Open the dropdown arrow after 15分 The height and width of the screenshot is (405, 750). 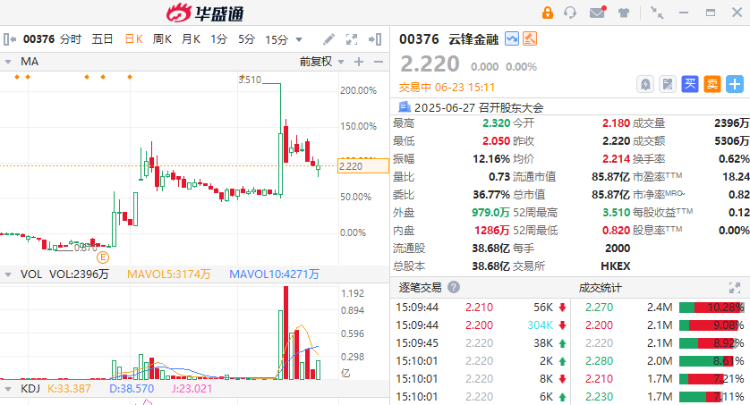point(299,40)
